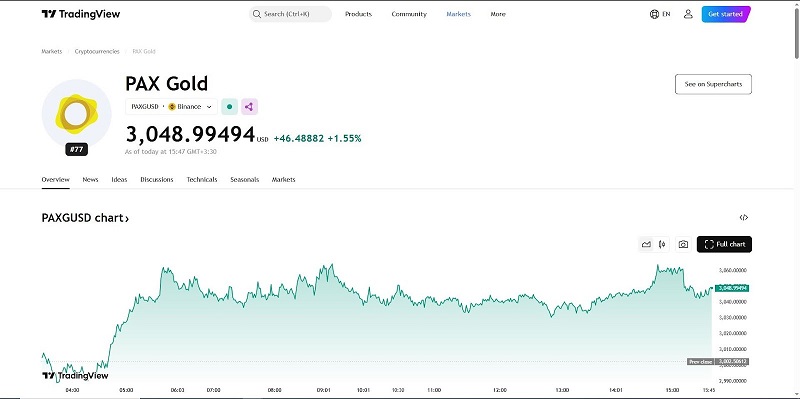Open the Markets menu
Viewport: 800px width, 399px height.
pyautogui.click(x=459, y=14)
